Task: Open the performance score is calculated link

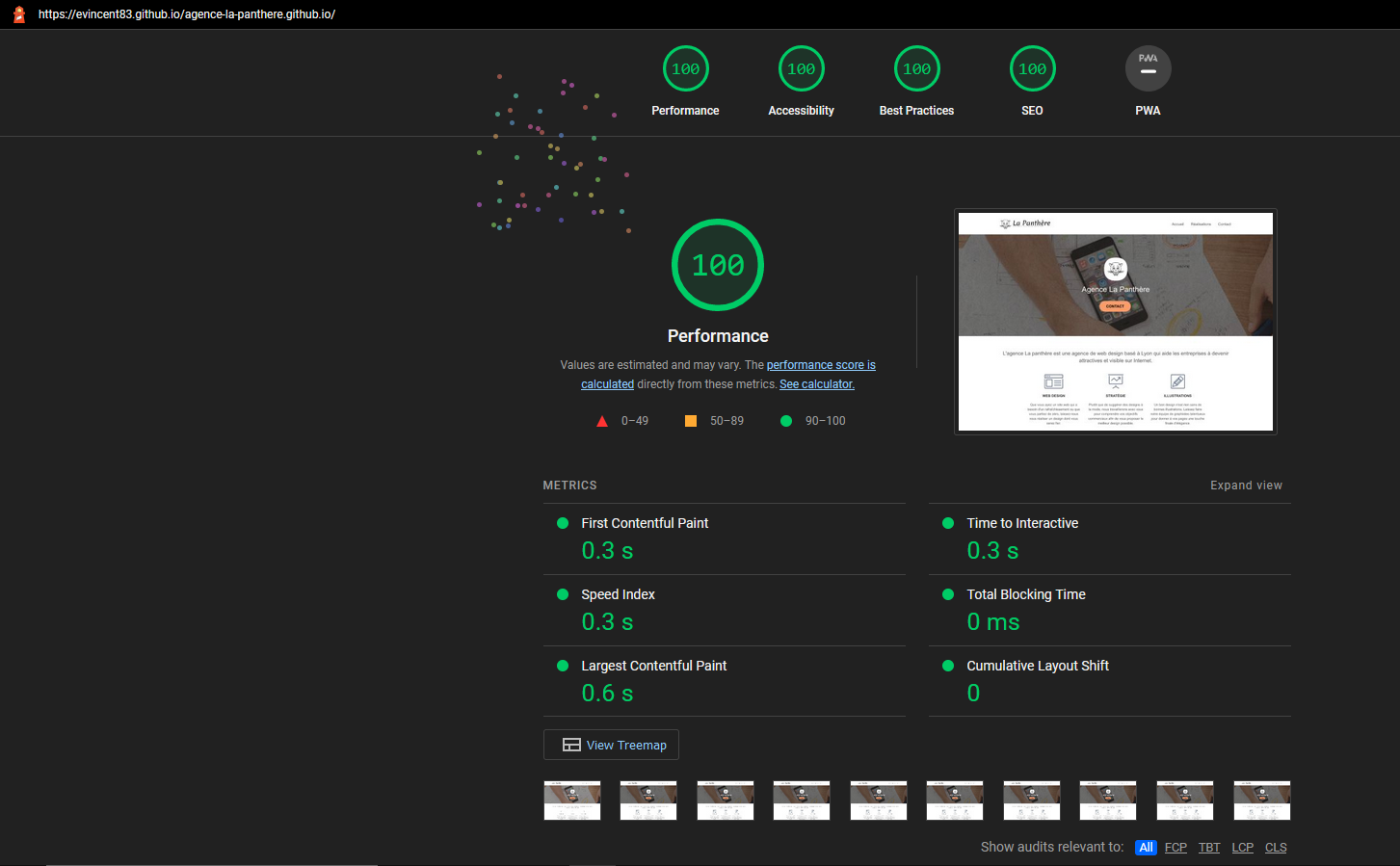Action: point(821,364)
